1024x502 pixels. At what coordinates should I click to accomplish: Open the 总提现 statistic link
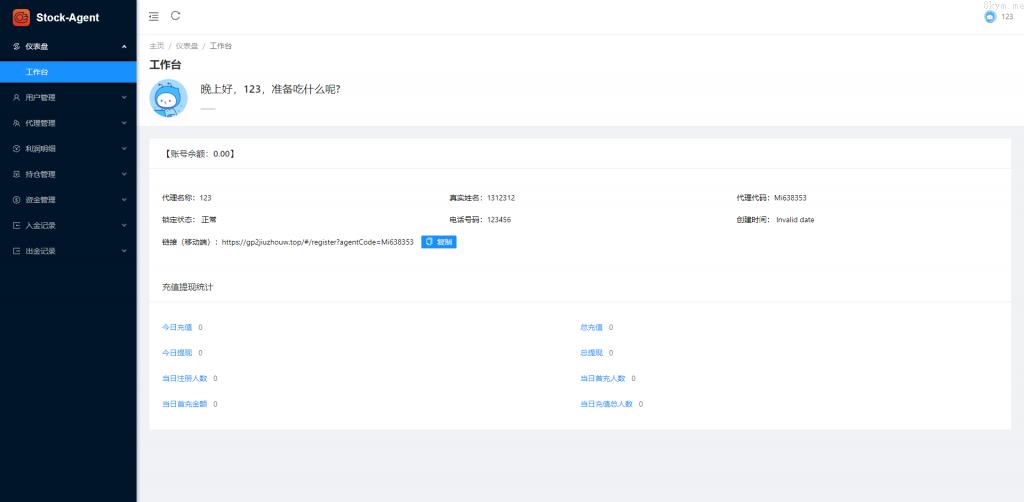pyautogui.click(x=592, y=353)
